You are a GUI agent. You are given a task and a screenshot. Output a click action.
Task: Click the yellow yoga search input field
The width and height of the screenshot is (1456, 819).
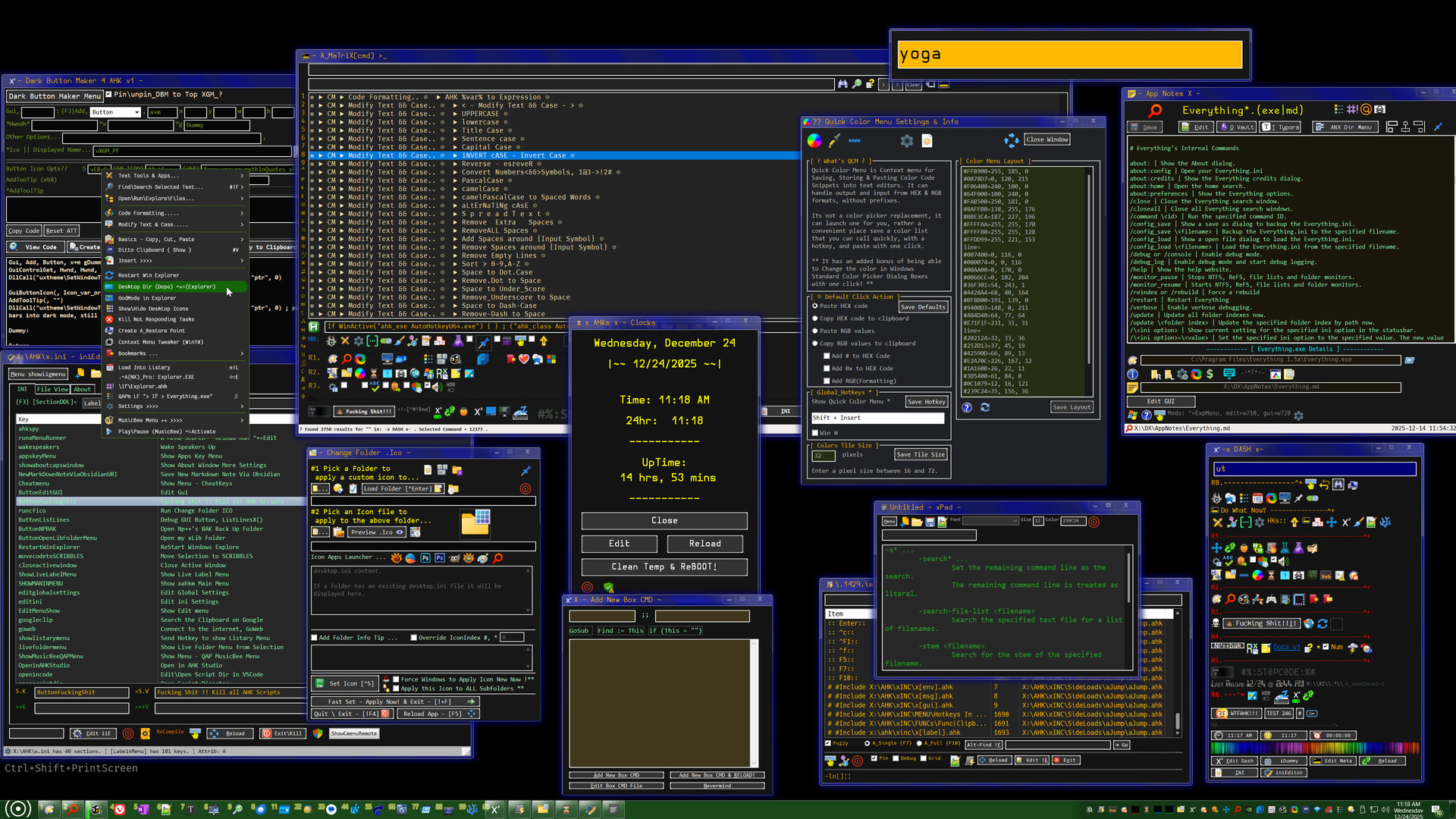tap(1069, 55)
